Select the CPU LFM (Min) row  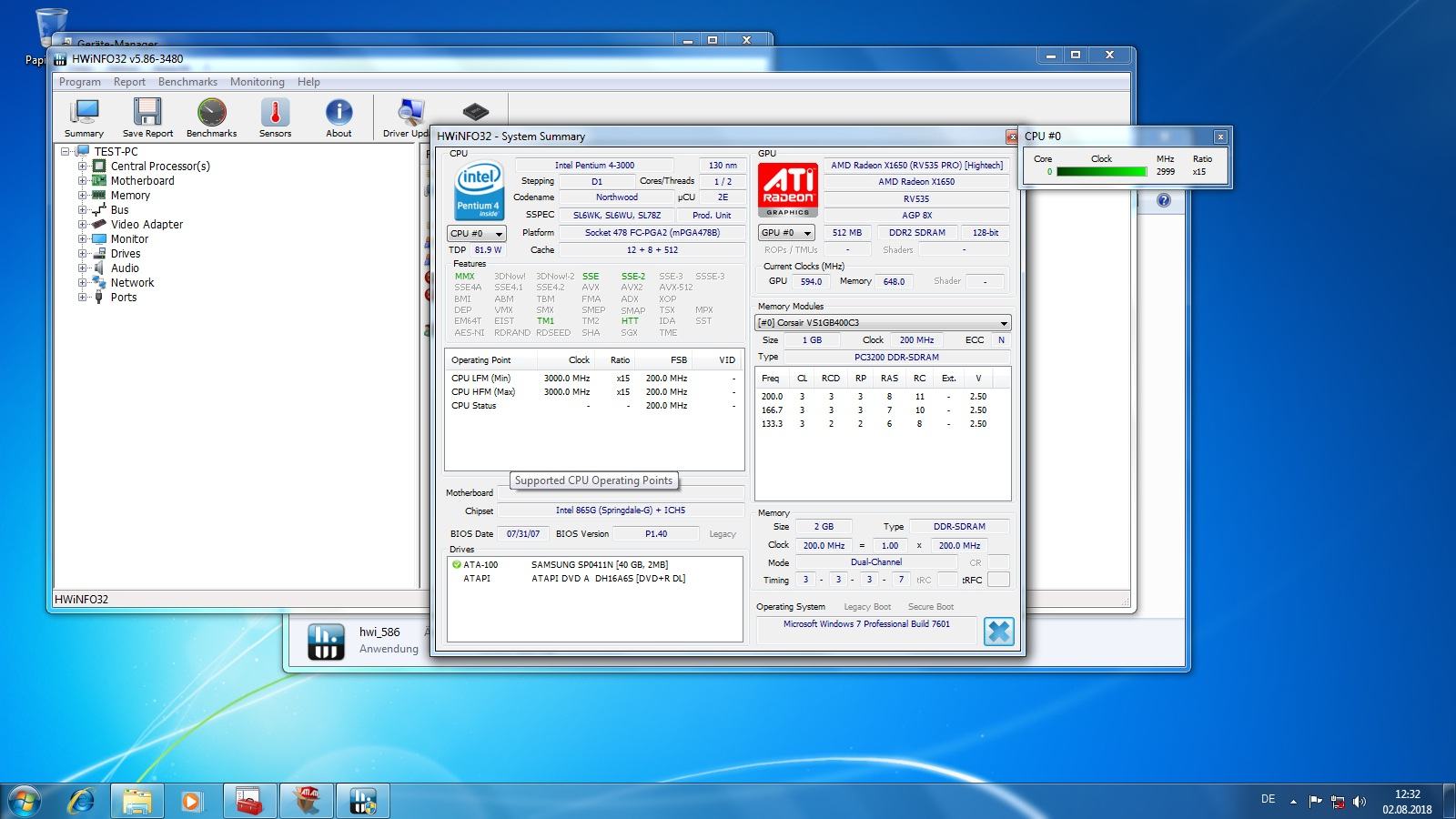[594, 379]
